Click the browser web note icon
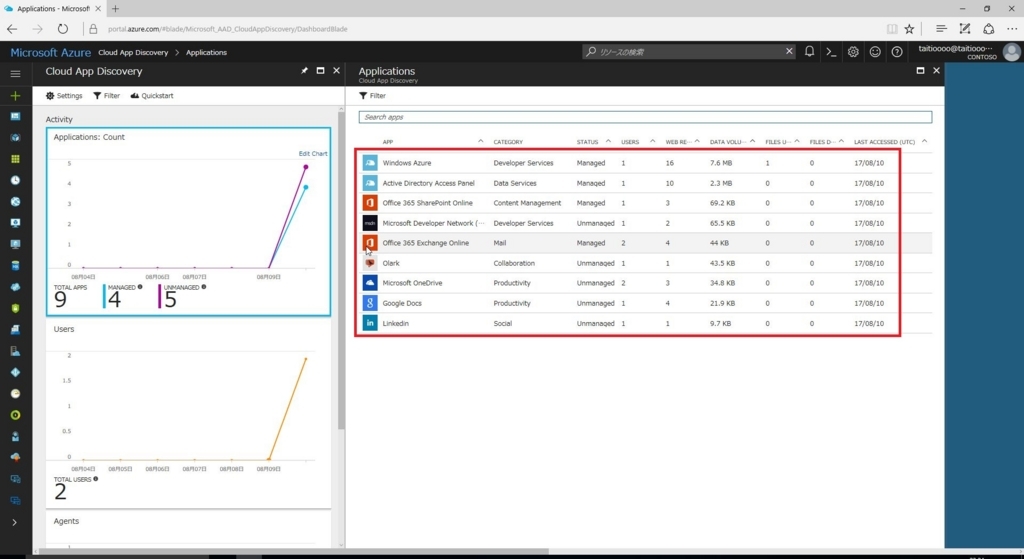The image size is (1024, 559). pyautogui.click(x=965, y=29)
